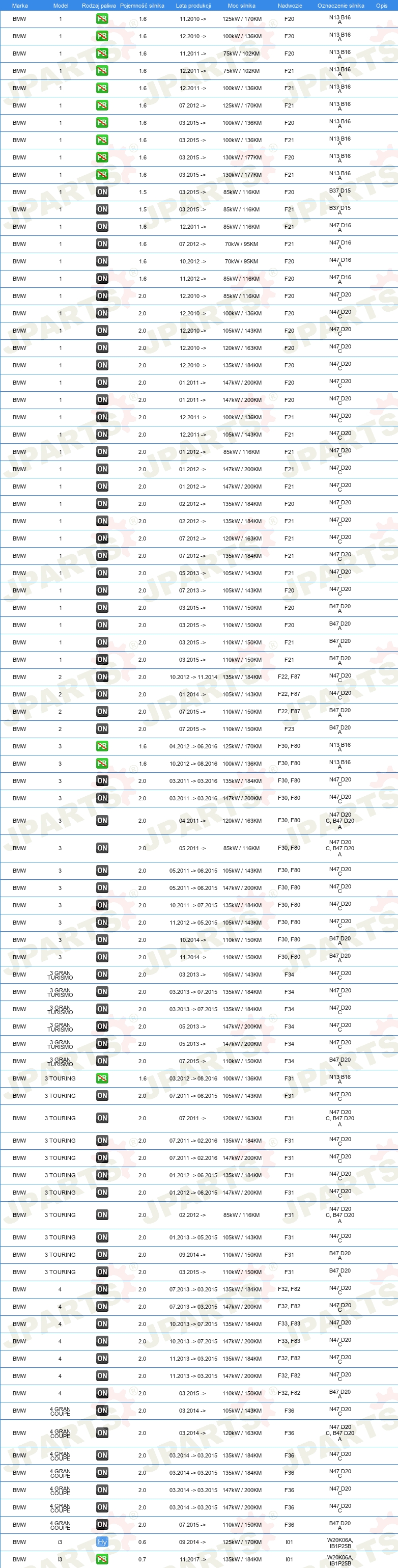Select the '09.2014 ->' date in the i3 row
398x1568 pixels.
pos(193,1542)
